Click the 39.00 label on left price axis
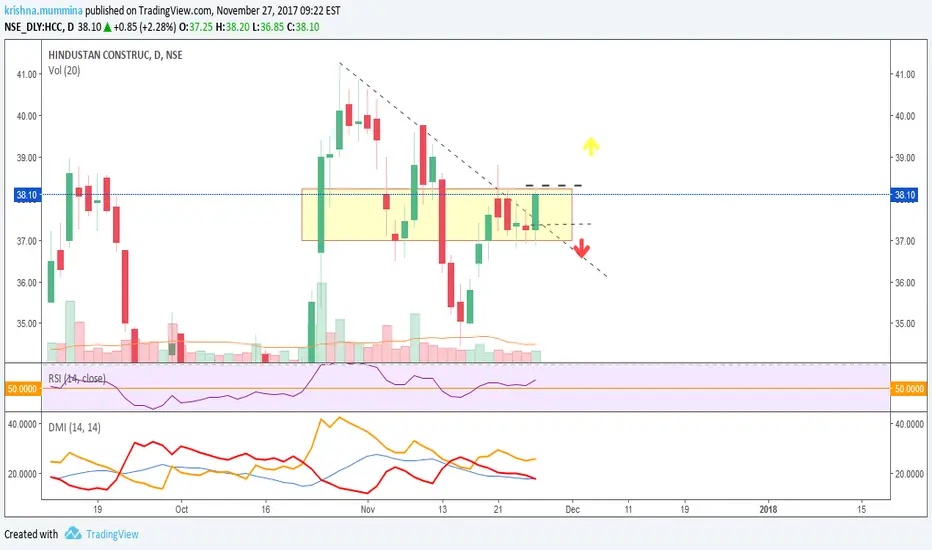This screenshot has width=932, height=550. pyautogui.click(x=26, y=158)
